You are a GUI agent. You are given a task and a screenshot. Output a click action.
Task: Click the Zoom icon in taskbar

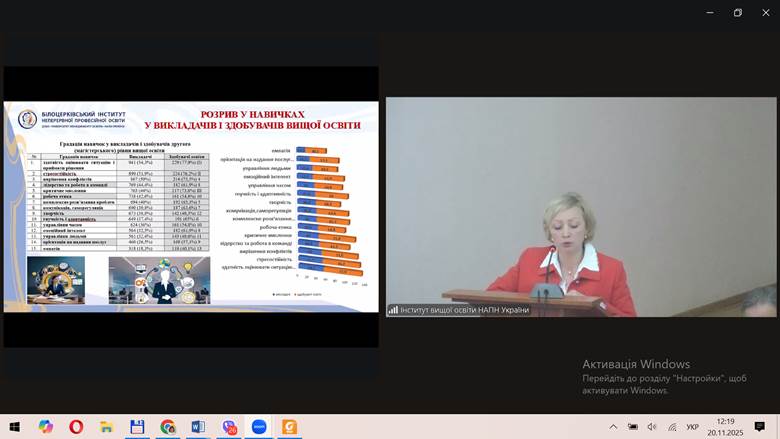click(x=259, y=427)
